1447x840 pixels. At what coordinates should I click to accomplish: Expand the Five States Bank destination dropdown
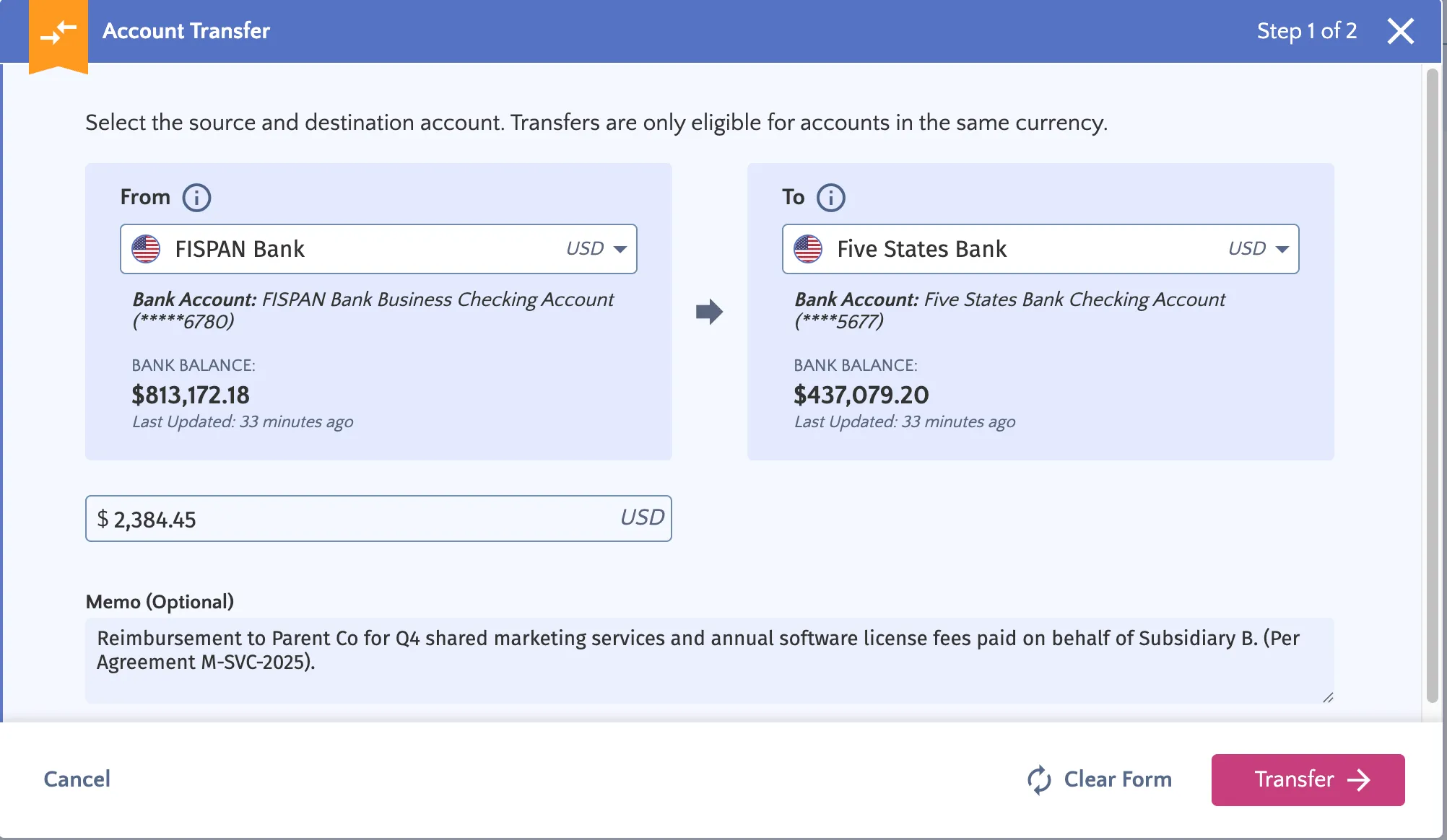point(1040,249)
